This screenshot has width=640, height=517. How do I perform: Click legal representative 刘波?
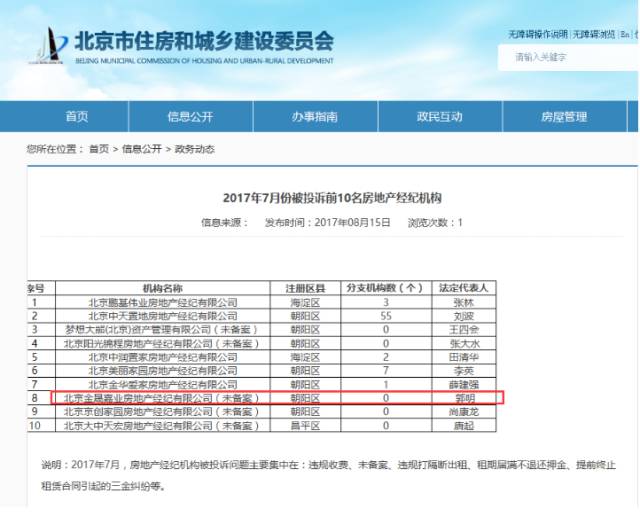[464, 316]
